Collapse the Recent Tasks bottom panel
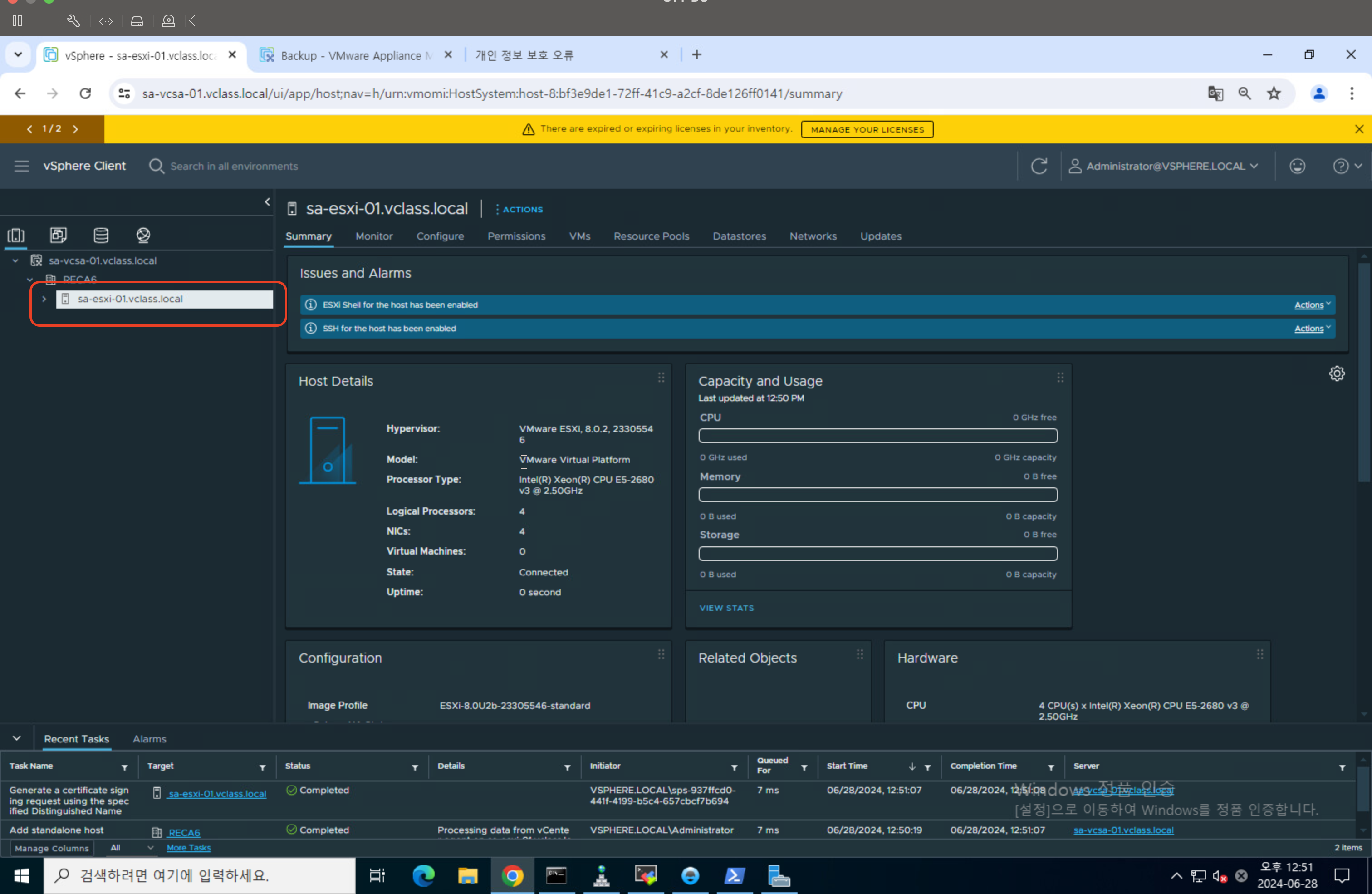The image size is (1372, 894). tap(17, 738)
